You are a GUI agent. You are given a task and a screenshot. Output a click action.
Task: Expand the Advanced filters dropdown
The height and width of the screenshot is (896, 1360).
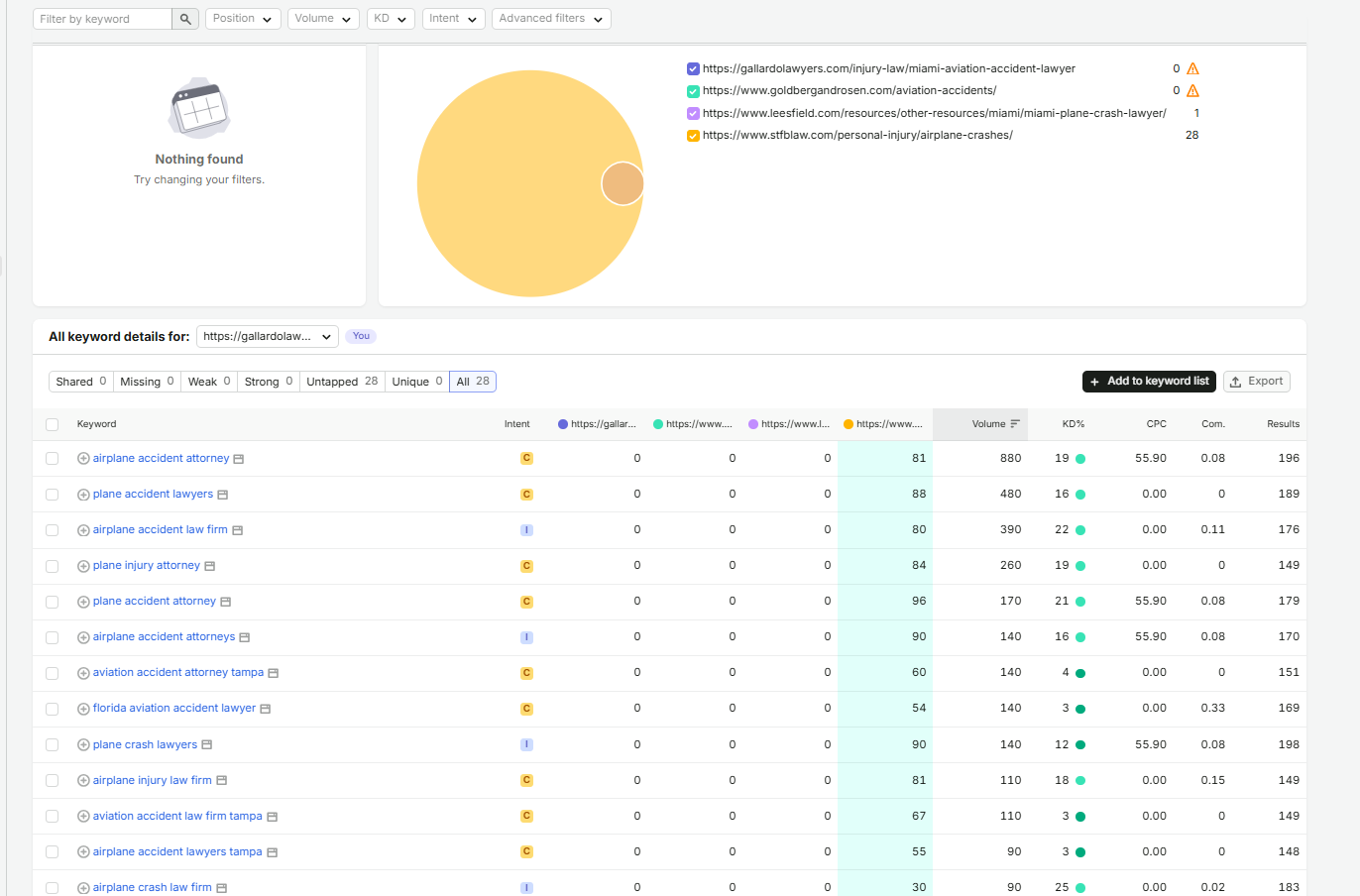(x=551, y=19)
